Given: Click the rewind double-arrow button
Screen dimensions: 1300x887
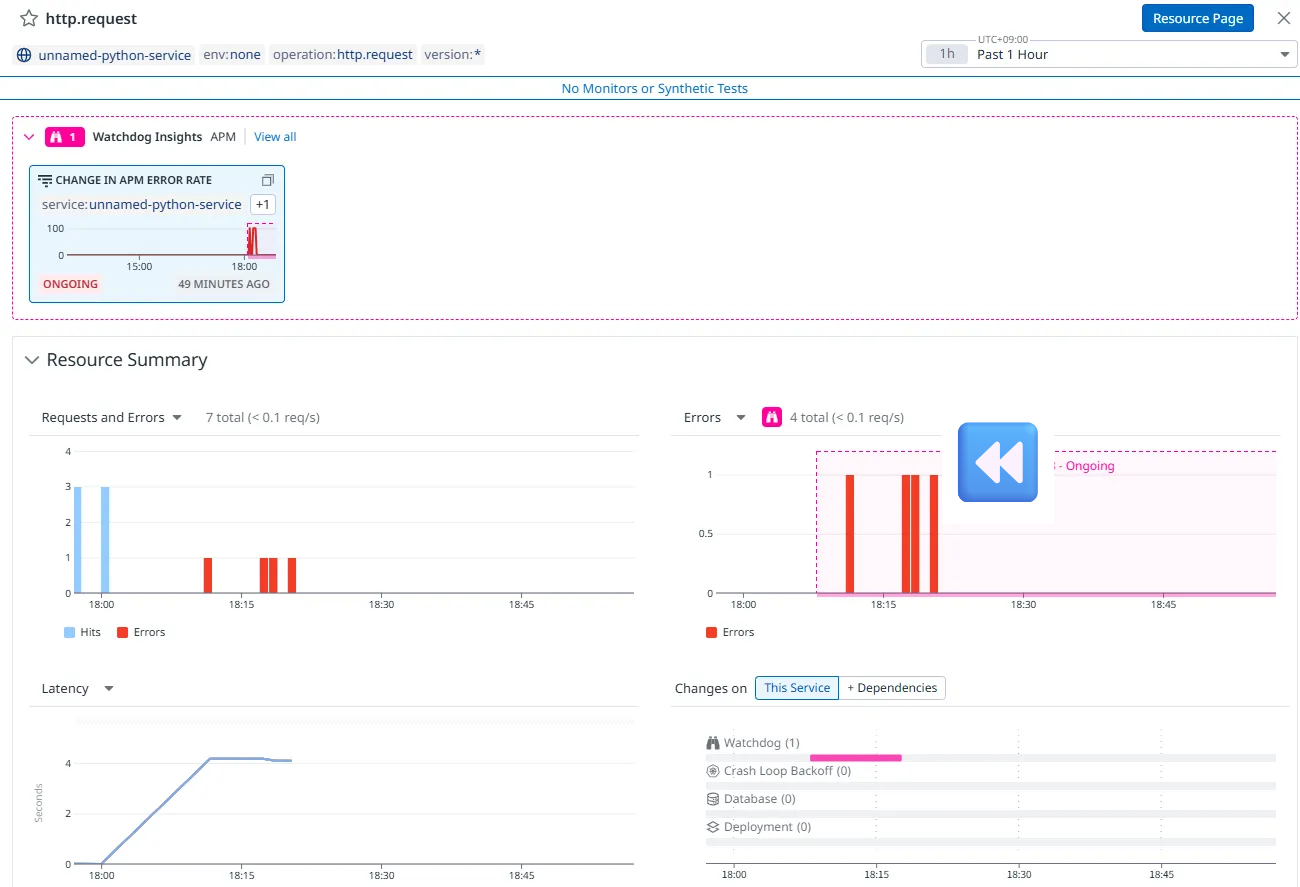Looking at the screenshot, I should coord(997,462).
